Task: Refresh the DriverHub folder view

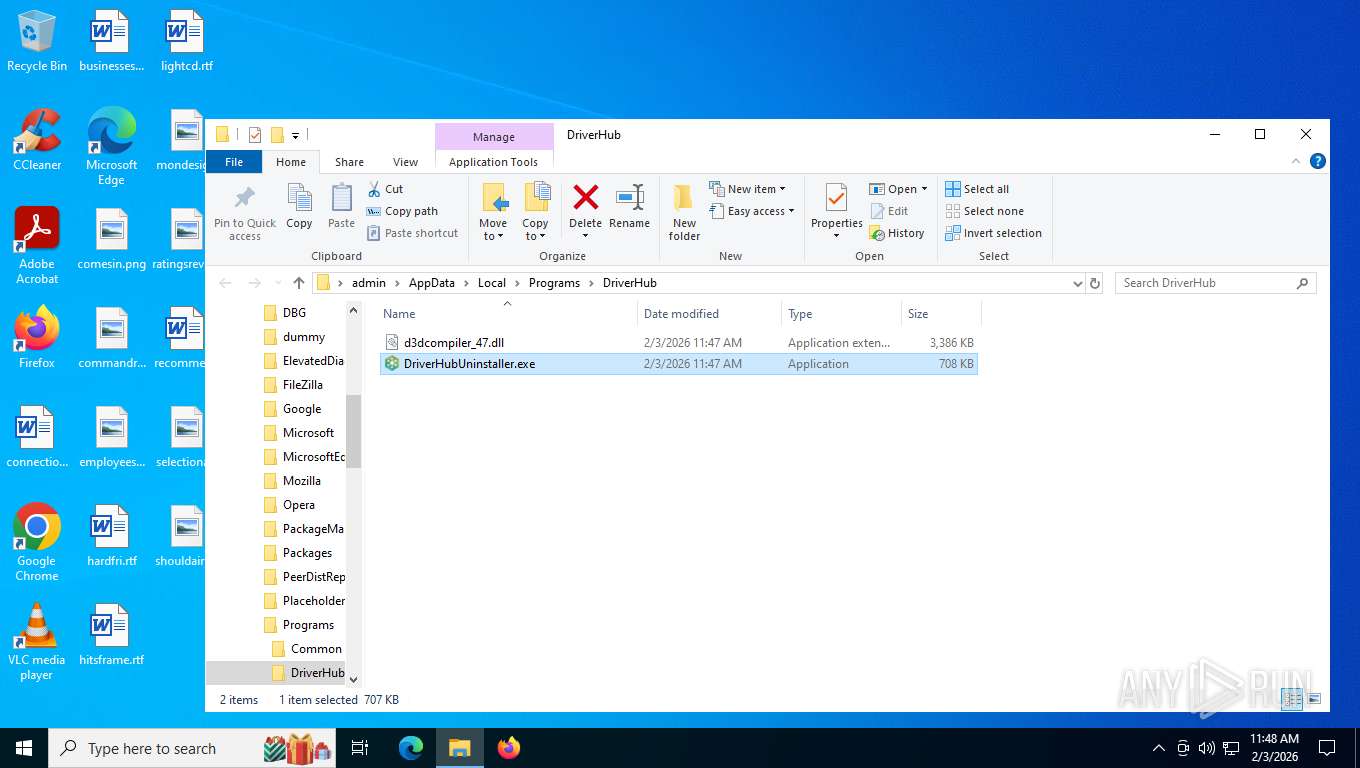Action: pyautogui.click(x=1095, y=283)
